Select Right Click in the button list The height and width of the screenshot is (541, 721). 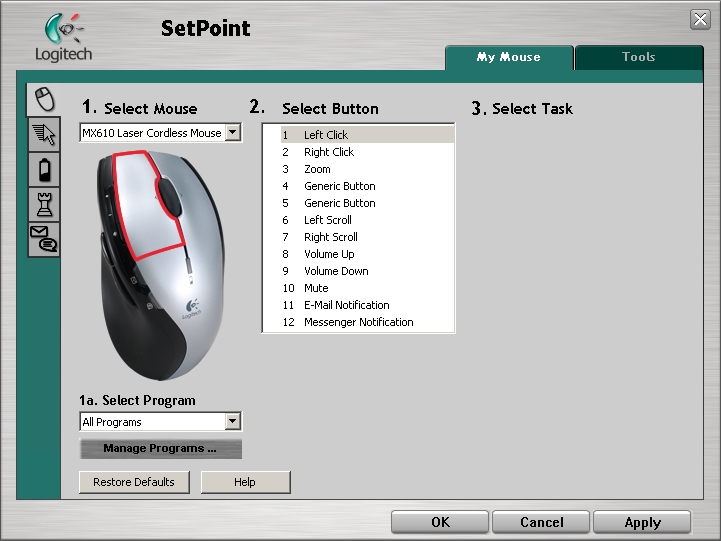click(x=329, y=152)
